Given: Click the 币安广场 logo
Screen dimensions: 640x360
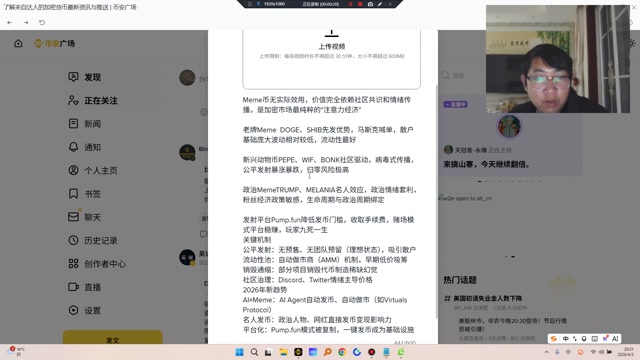Looking at the screenshot, I should pos(54,43).
